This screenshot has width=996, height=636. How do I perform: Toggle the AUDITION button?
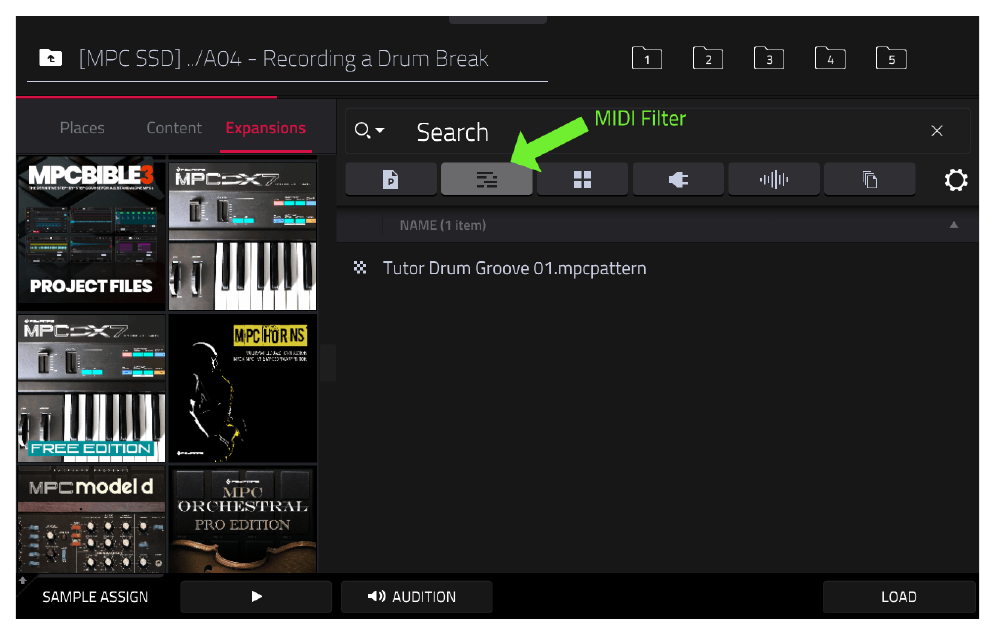417,597
